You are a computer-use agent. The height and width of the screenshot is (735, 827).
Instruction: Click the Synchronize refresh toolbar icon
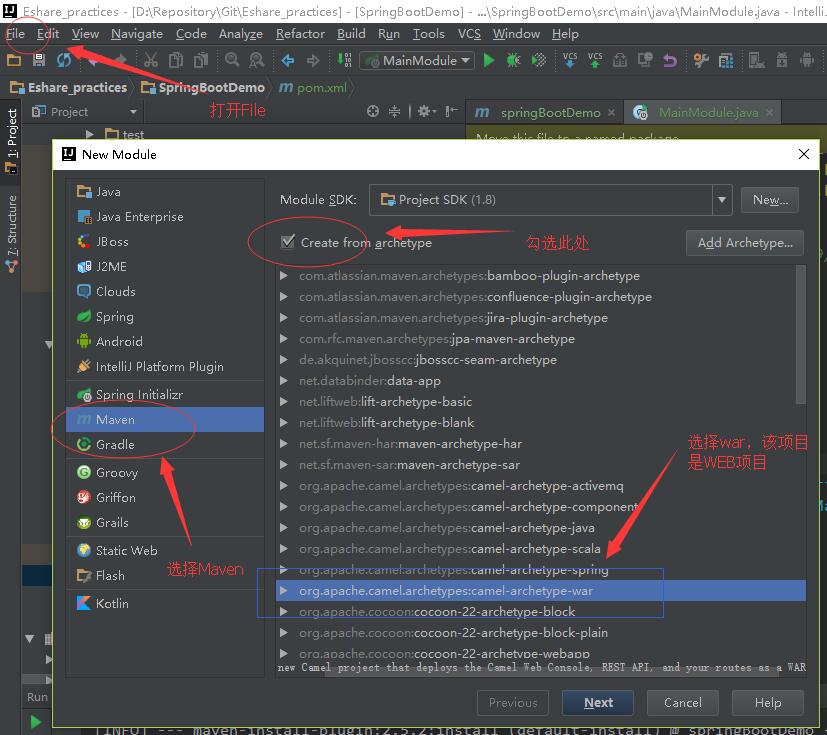64,60
